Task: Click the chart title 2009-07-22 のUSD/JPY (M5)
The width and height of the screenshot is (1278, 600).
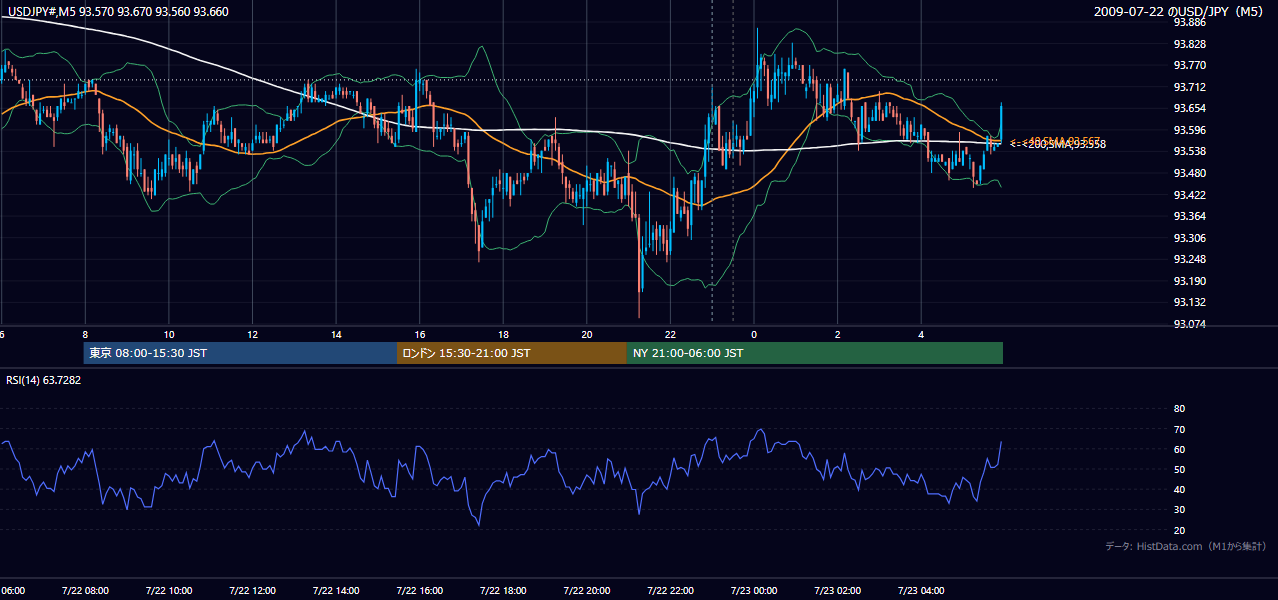Action: click(1180, 11)
